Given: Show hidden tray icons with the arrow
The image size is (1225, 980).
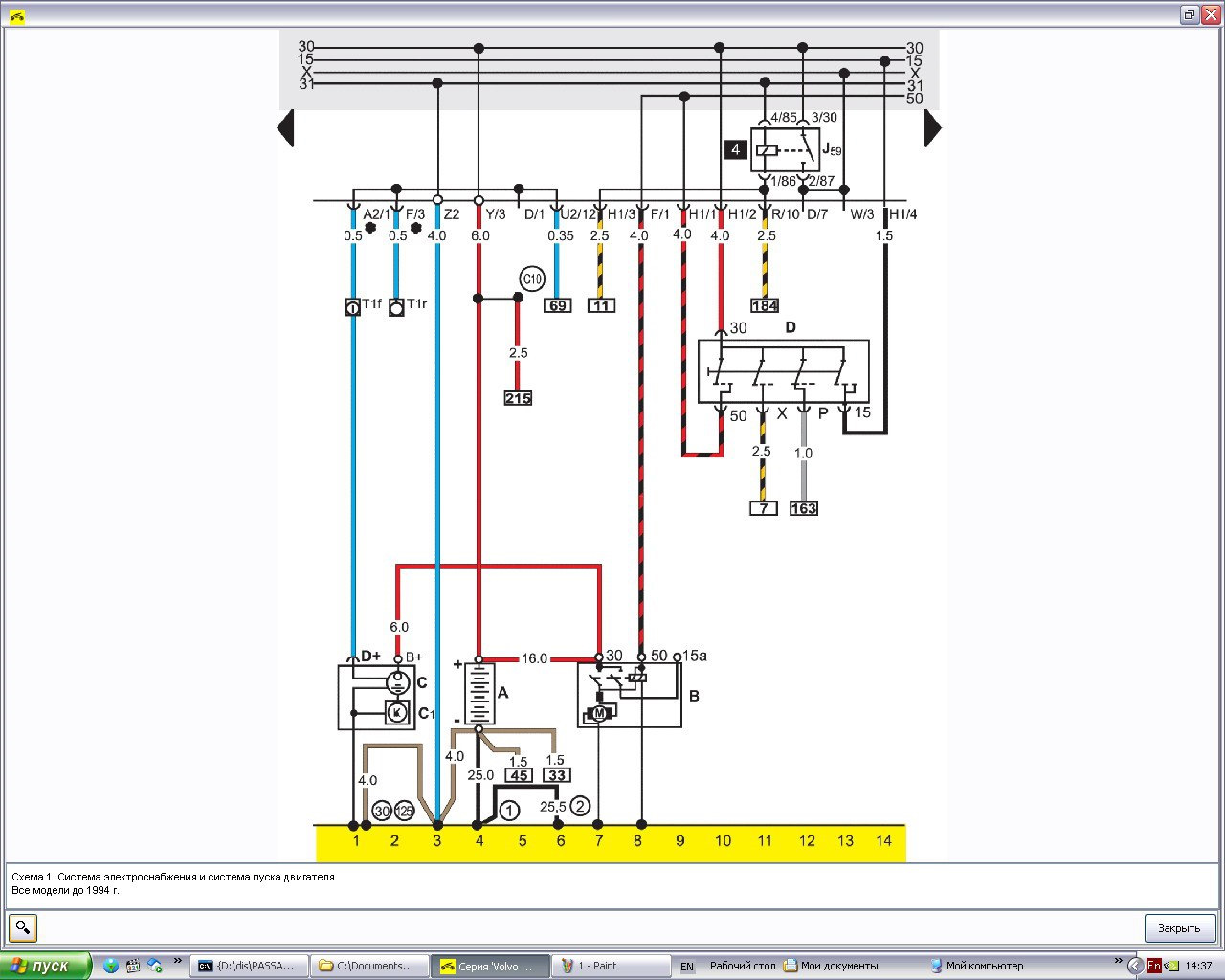Looking at the screenshot, I should point(1135,966).
